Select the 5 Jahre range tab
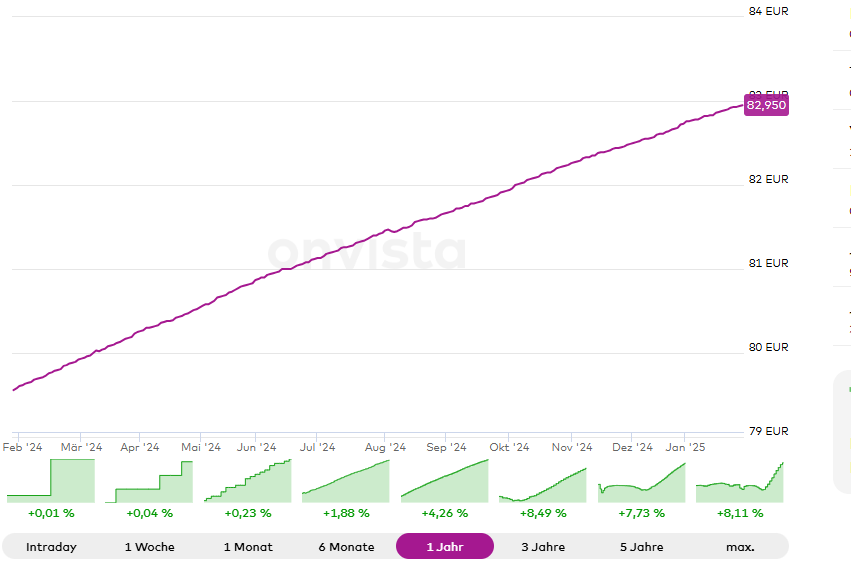Image resolution: width=851 pixels, height=566 pixels. point(641,547)
